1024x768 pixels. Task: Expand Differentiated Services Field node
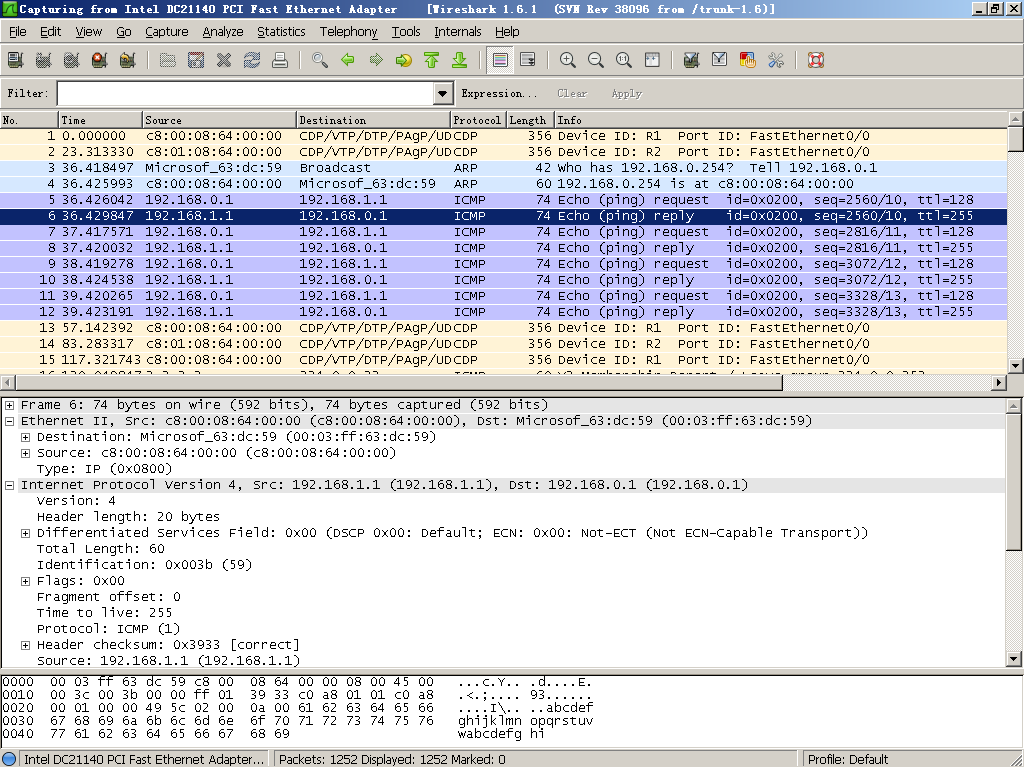[25, 533]
